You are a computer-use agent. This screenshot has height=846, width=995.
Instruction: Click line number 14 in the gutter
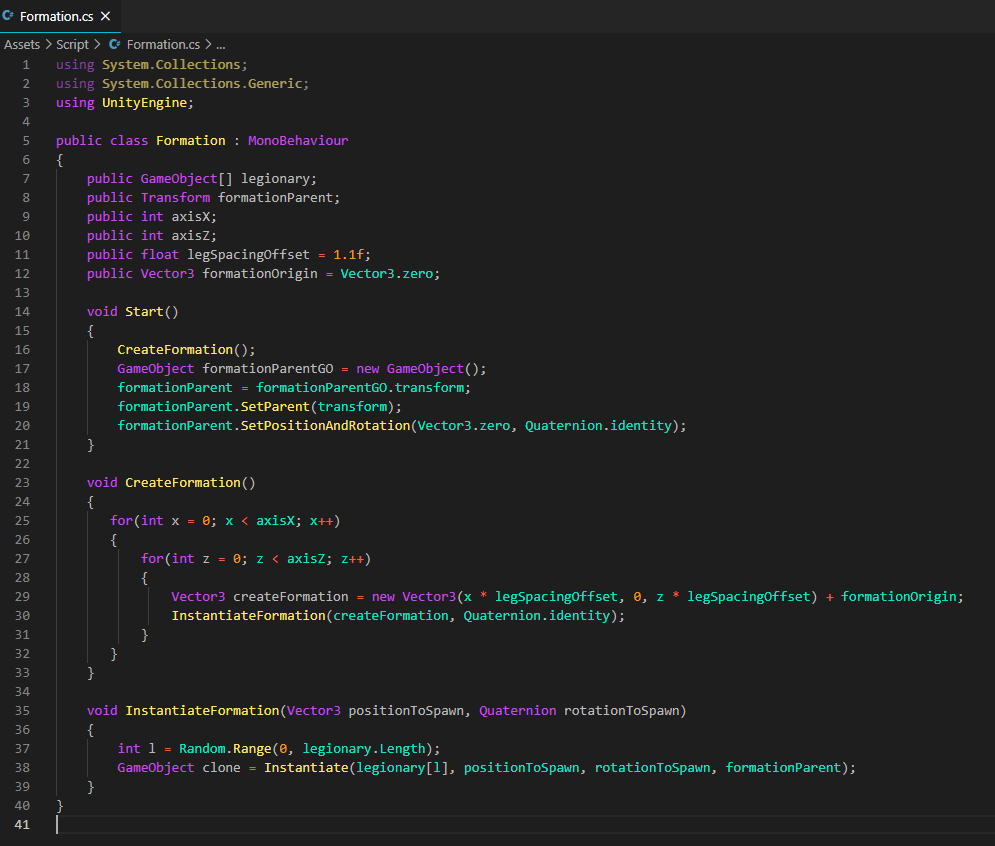22,312
